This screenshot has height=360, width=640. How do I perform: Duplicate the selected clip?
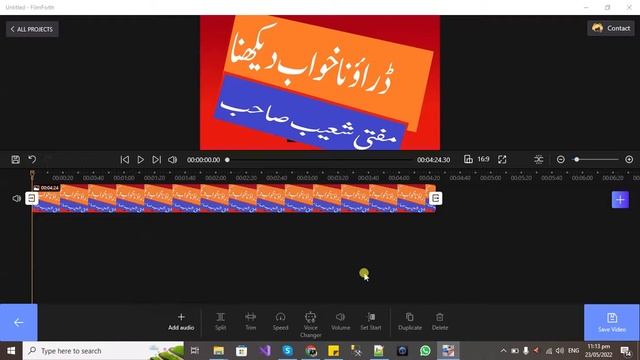(x=410, y=322)
